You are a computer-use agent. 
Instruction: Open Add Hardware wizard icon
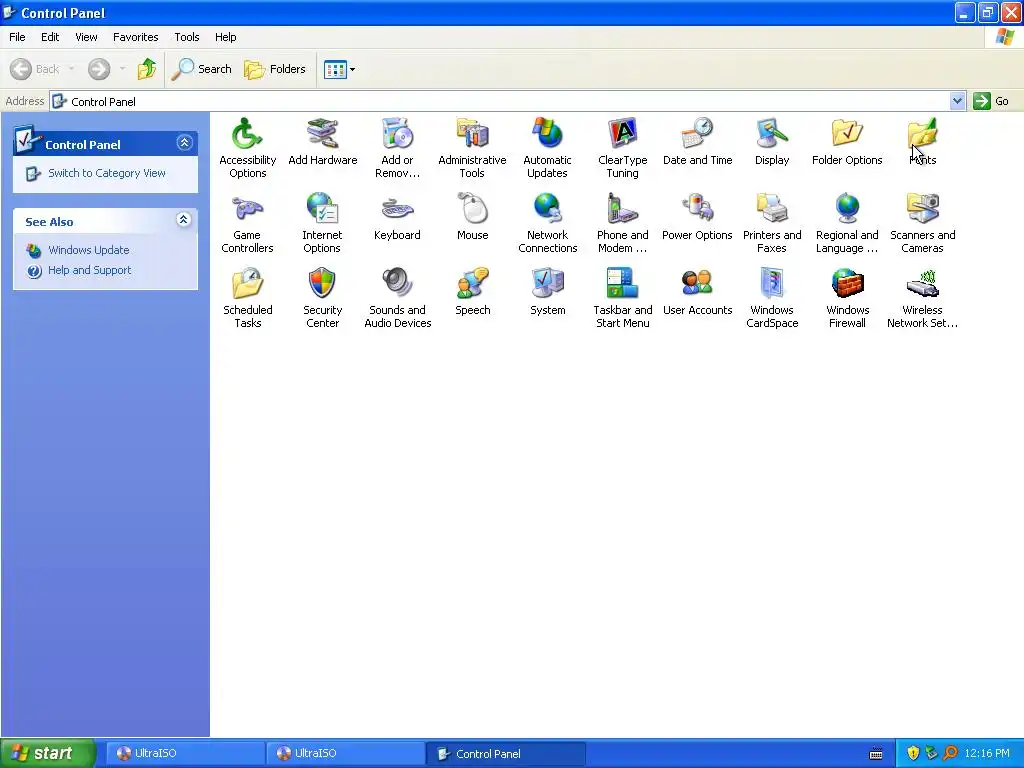[x=322, y=134]
